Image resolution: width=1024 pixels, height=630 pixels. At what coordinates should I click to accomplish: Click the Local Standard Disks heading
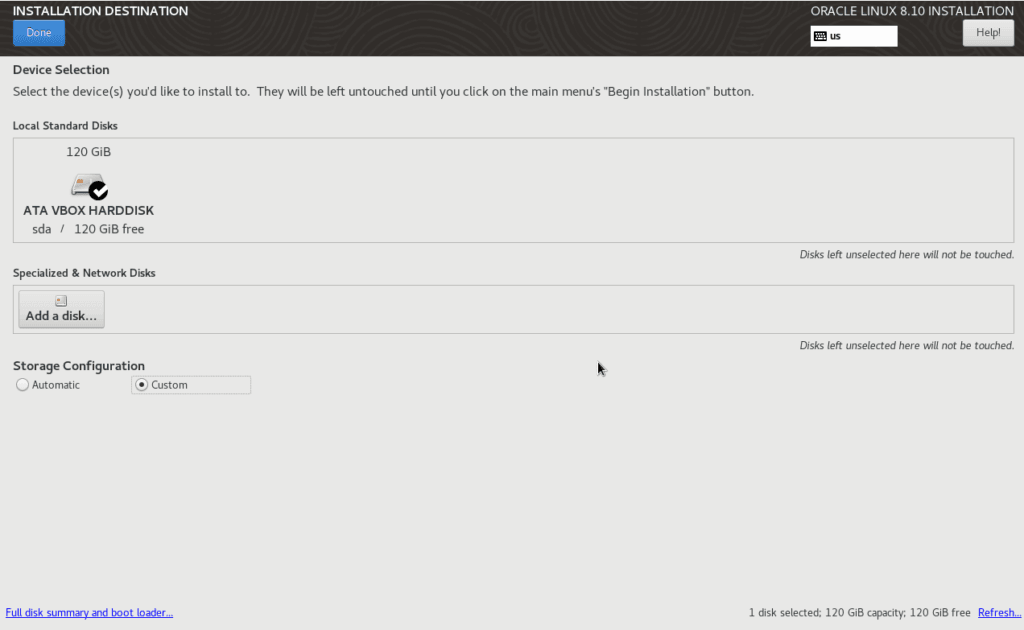[x=65, y=125]
